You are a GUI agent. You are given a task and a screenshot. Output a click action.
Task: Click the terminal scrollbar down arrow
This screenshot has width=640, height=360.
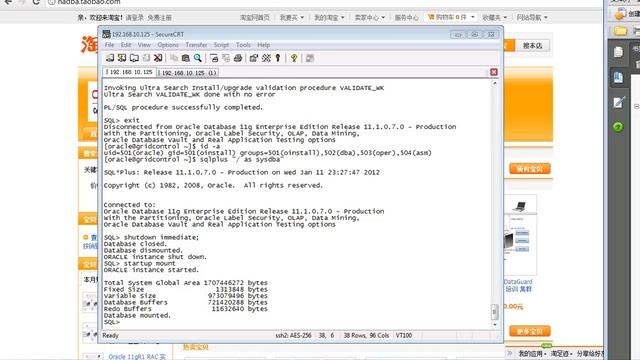click(x=494, y=325)
